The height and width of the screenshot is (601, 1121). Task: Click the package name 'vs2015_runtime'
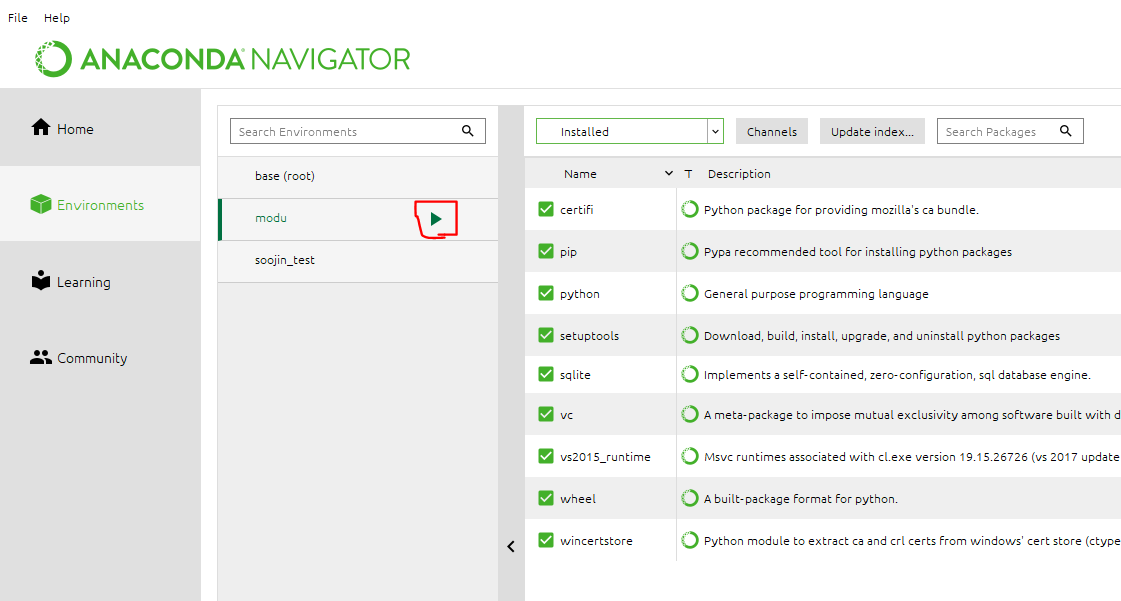[x=605, y=457]
